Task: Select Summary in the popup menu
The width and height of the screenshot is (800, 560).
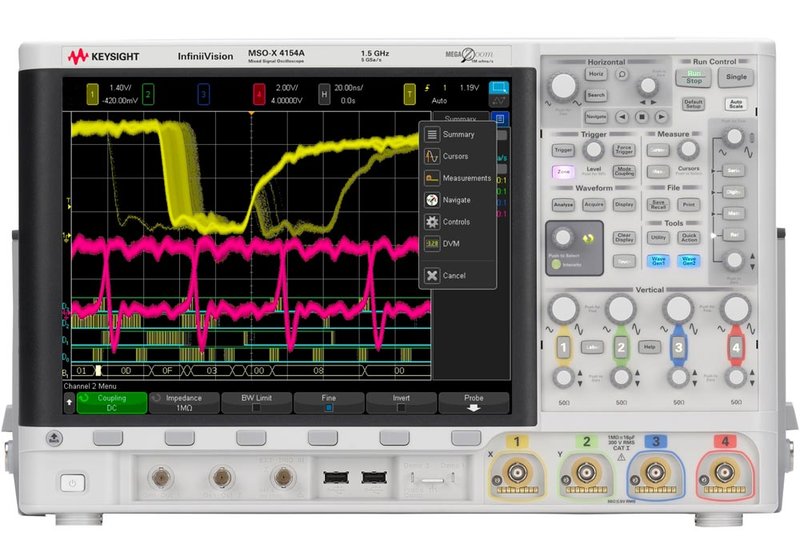Action: coord(458,134)
